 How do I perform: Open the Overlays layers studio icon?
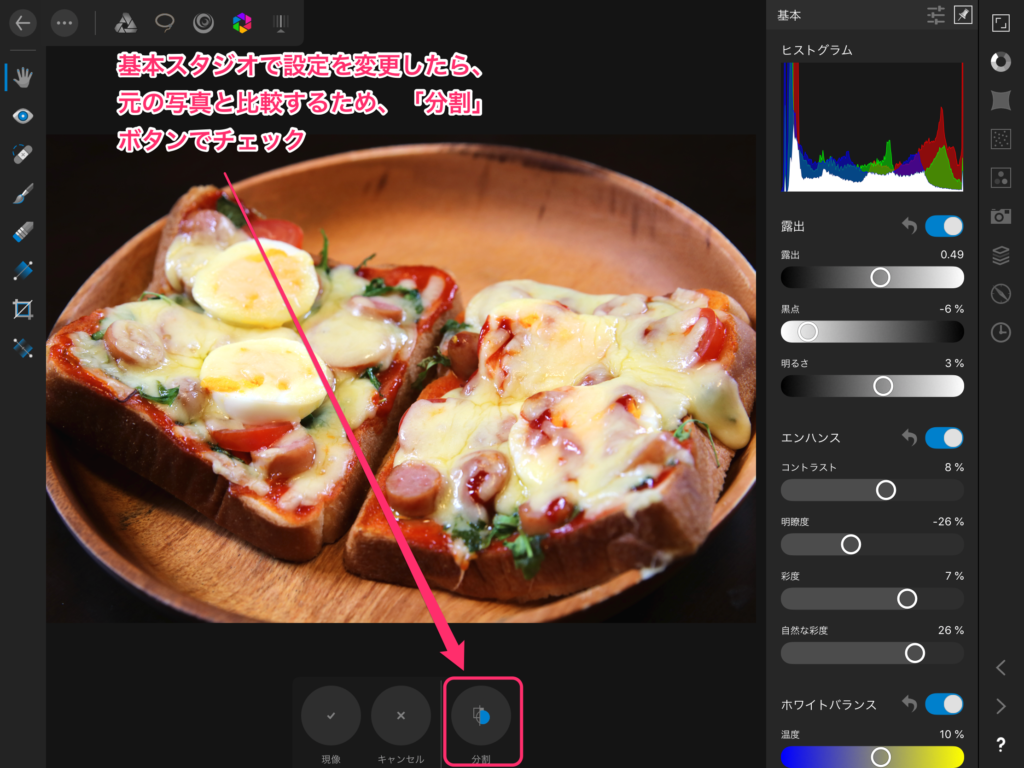coord(1000,255)
